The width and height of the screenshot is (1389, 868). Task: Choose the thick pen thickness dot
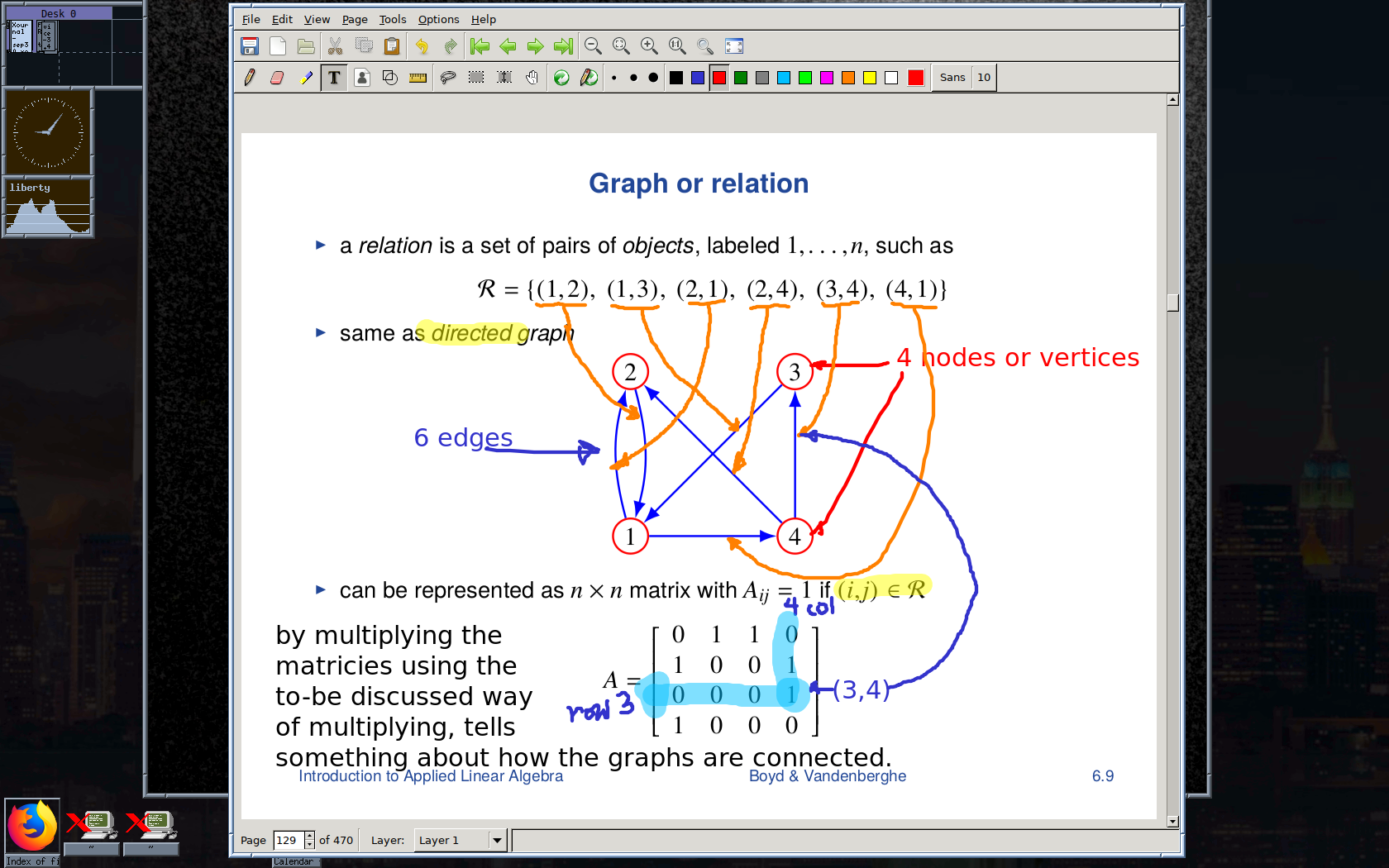[x=653, y=78]
